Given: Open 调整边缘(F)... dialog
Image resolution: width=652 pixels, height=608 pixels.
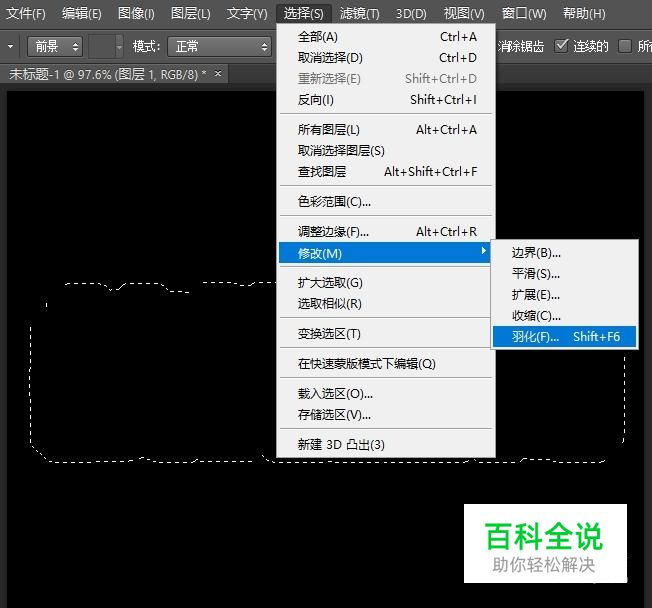Looking at the screenshot, I should pos(387,232).
